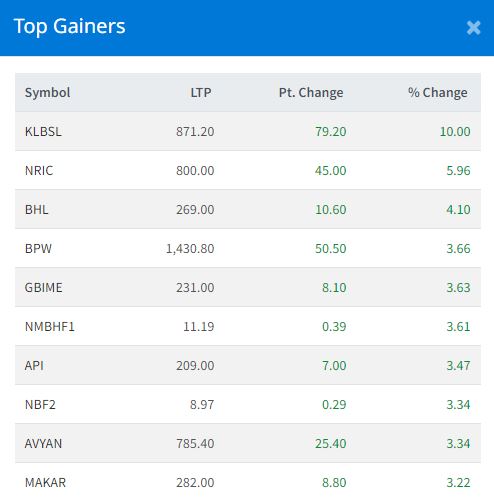Select the MAKAR symbol
The height and width of the screenshot is (500, 494).
[45, 483]
